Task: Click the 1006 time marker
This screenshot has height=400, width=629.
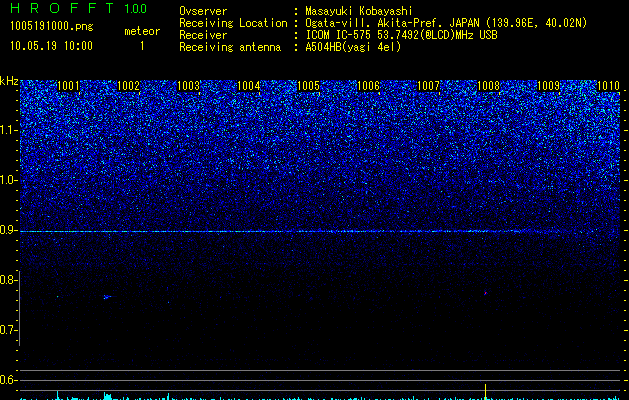Action: pos(368,86)
